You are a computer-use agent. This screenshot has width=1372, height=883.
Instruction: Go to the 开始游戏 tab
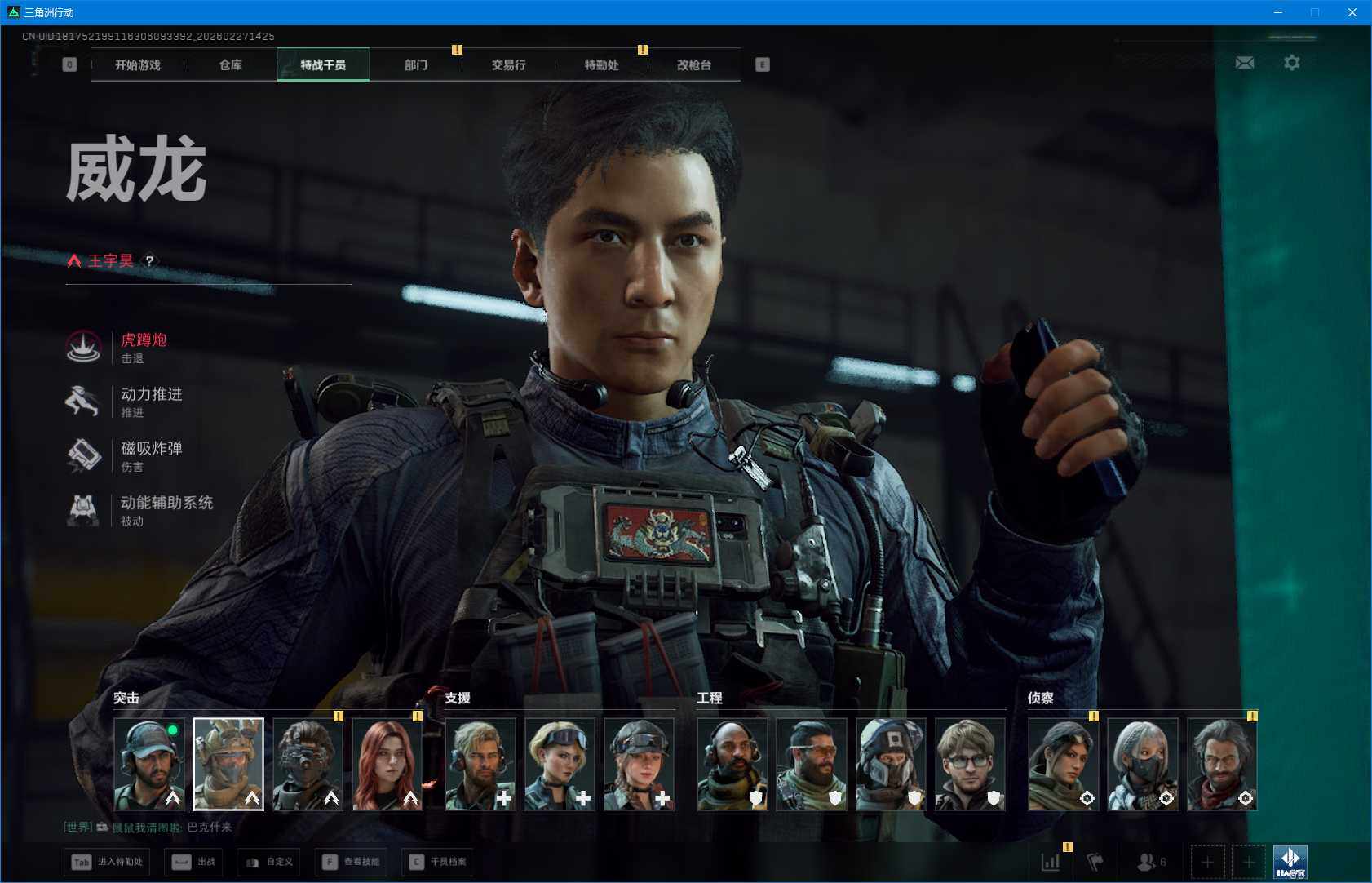click(138, 65)
